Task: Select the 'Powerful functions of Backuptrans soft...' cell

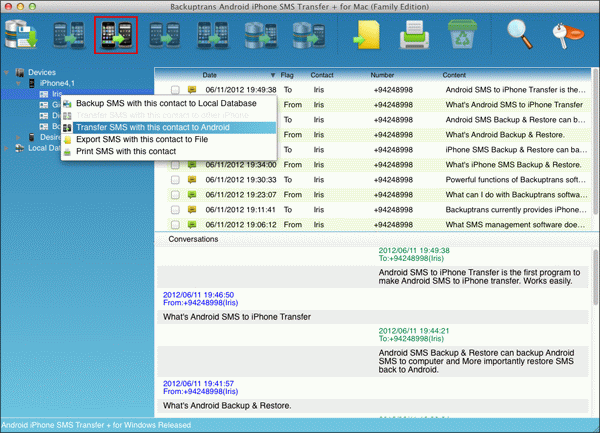Action: (x=515, y=180)
